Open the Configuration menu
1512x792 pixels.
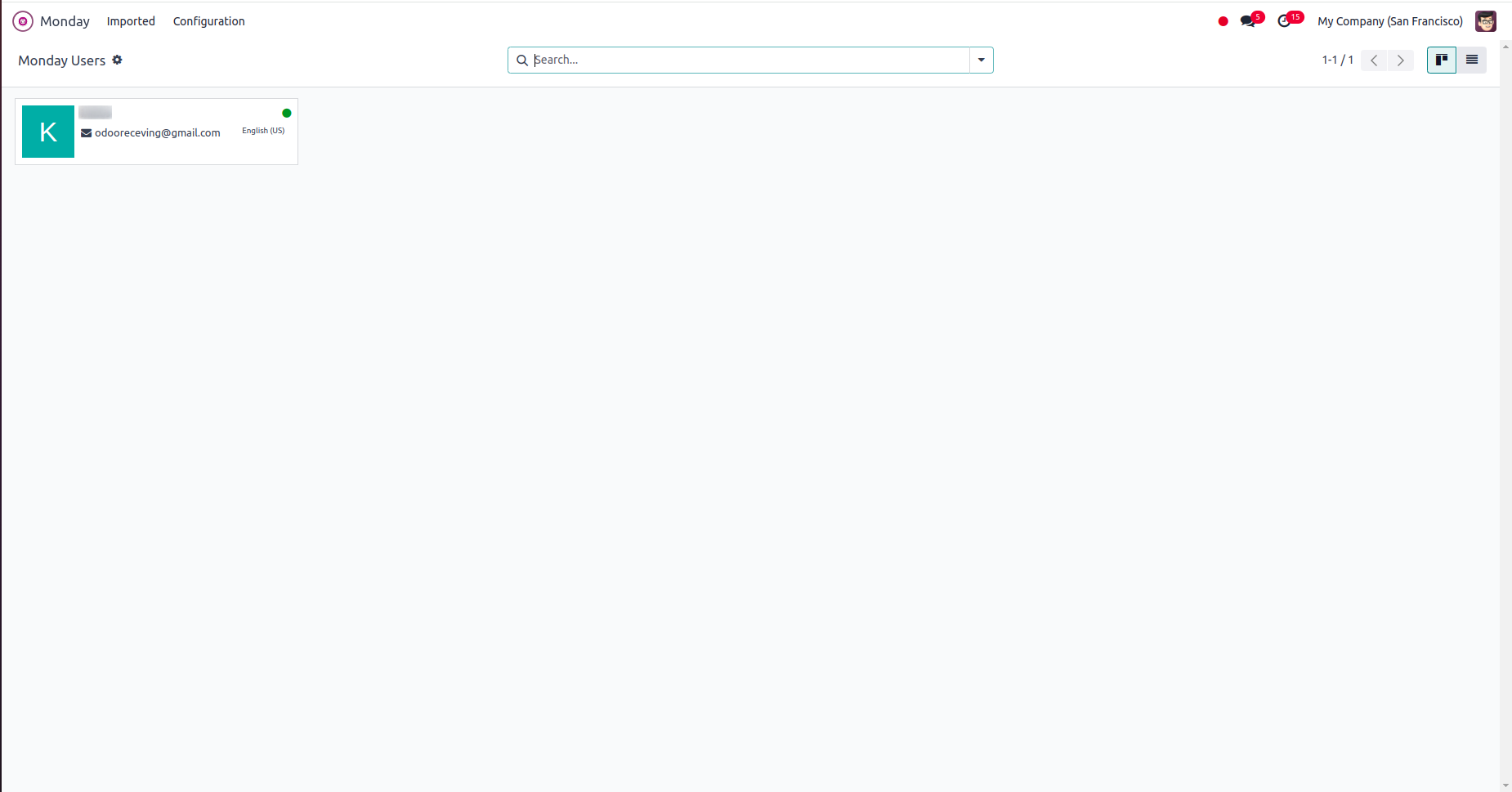coord(209,21)
